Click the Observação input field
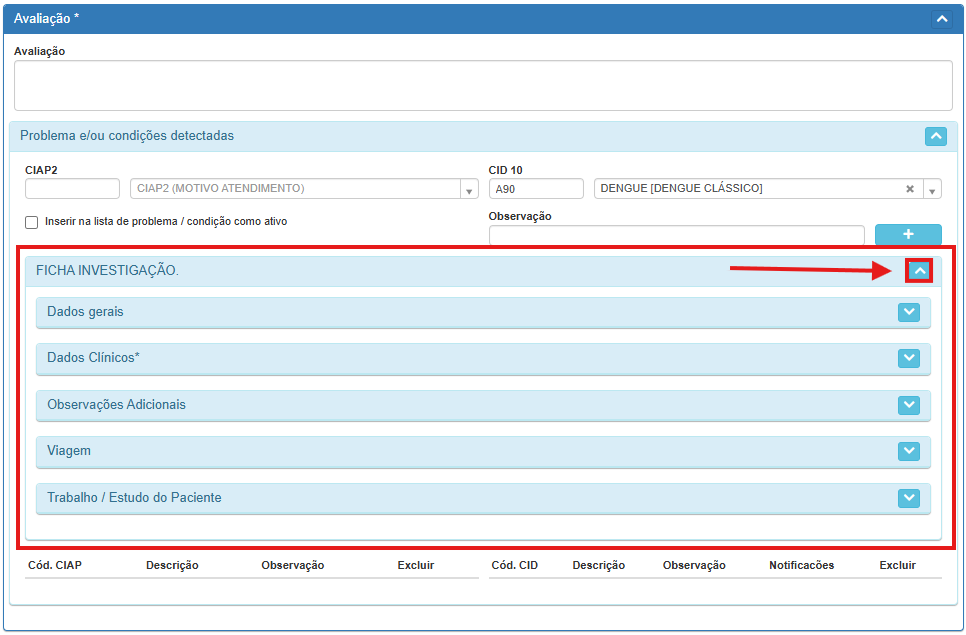The height and width of the screenshot is (635, 966). (x=676, y=235)
